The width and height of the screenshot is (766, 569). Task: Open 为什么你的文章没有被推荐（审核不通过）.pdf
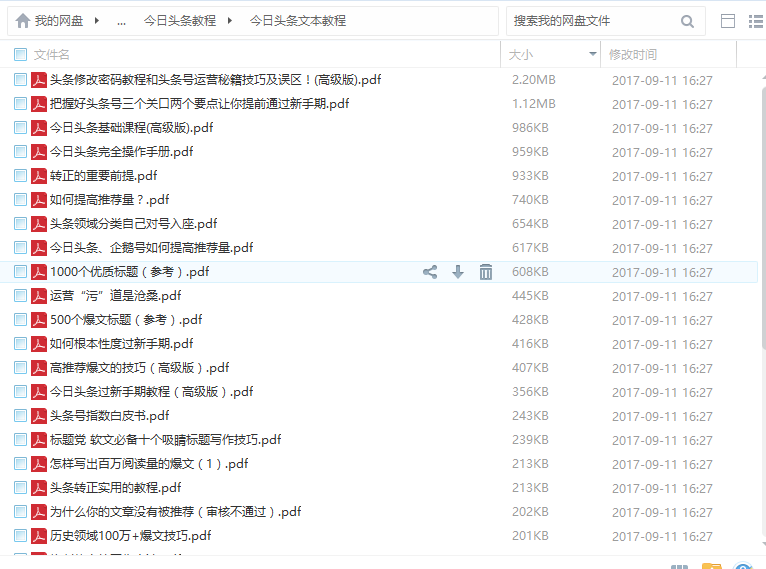175,512
